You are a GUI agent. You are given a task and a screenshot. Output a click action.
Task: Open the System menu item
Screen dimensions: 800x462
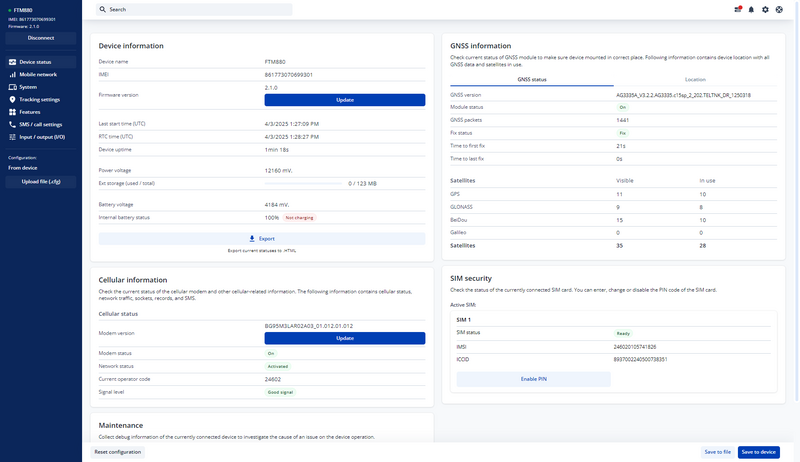point(28,87)
